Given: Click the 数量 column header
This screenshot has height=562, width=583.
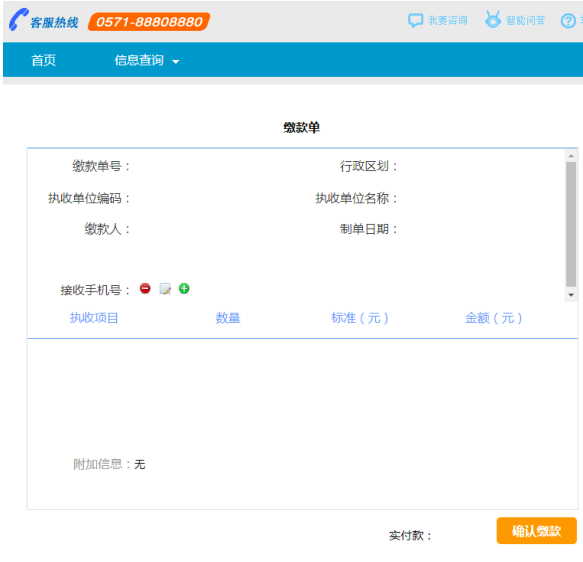Looking at the screenshot, I should [228, 318].
